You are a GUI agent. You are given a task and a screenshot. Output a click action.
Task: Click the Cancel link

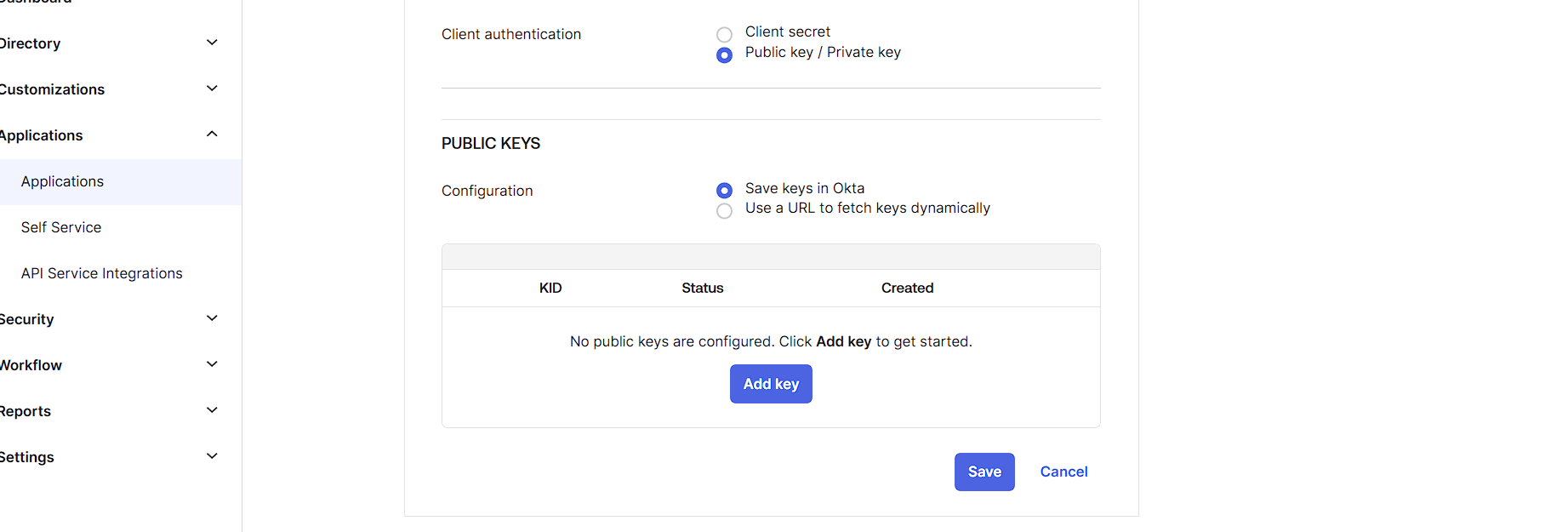(x=1063, y=472)
